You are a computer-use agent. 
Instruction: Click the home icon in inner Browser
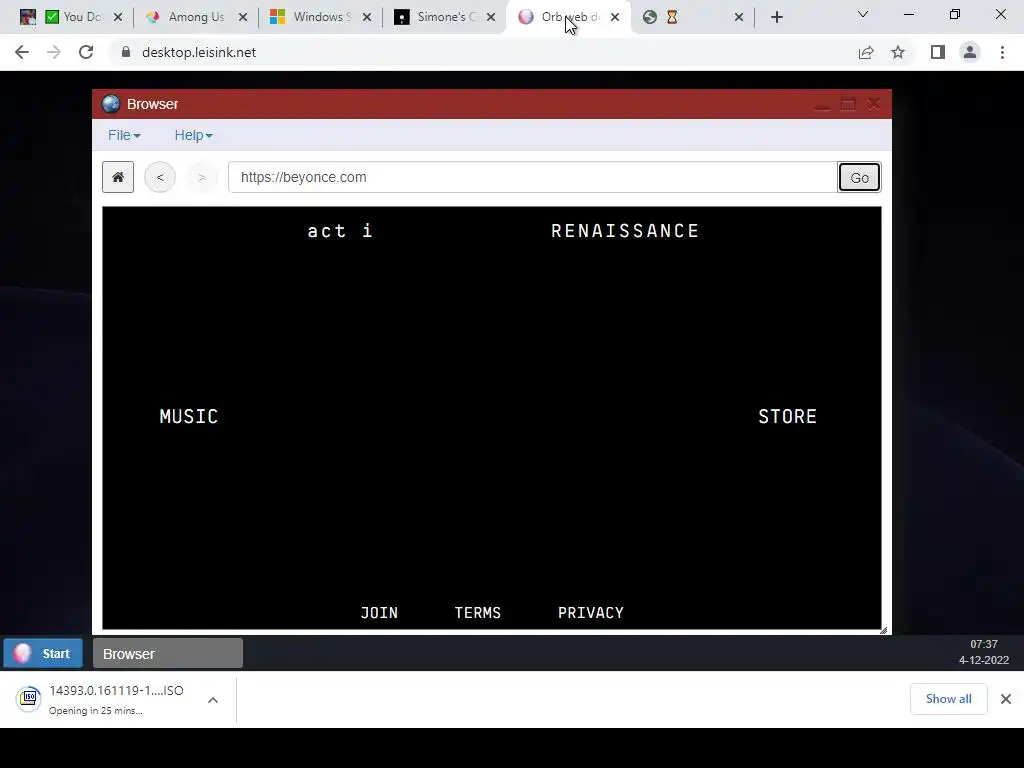(x=118, y=177)
